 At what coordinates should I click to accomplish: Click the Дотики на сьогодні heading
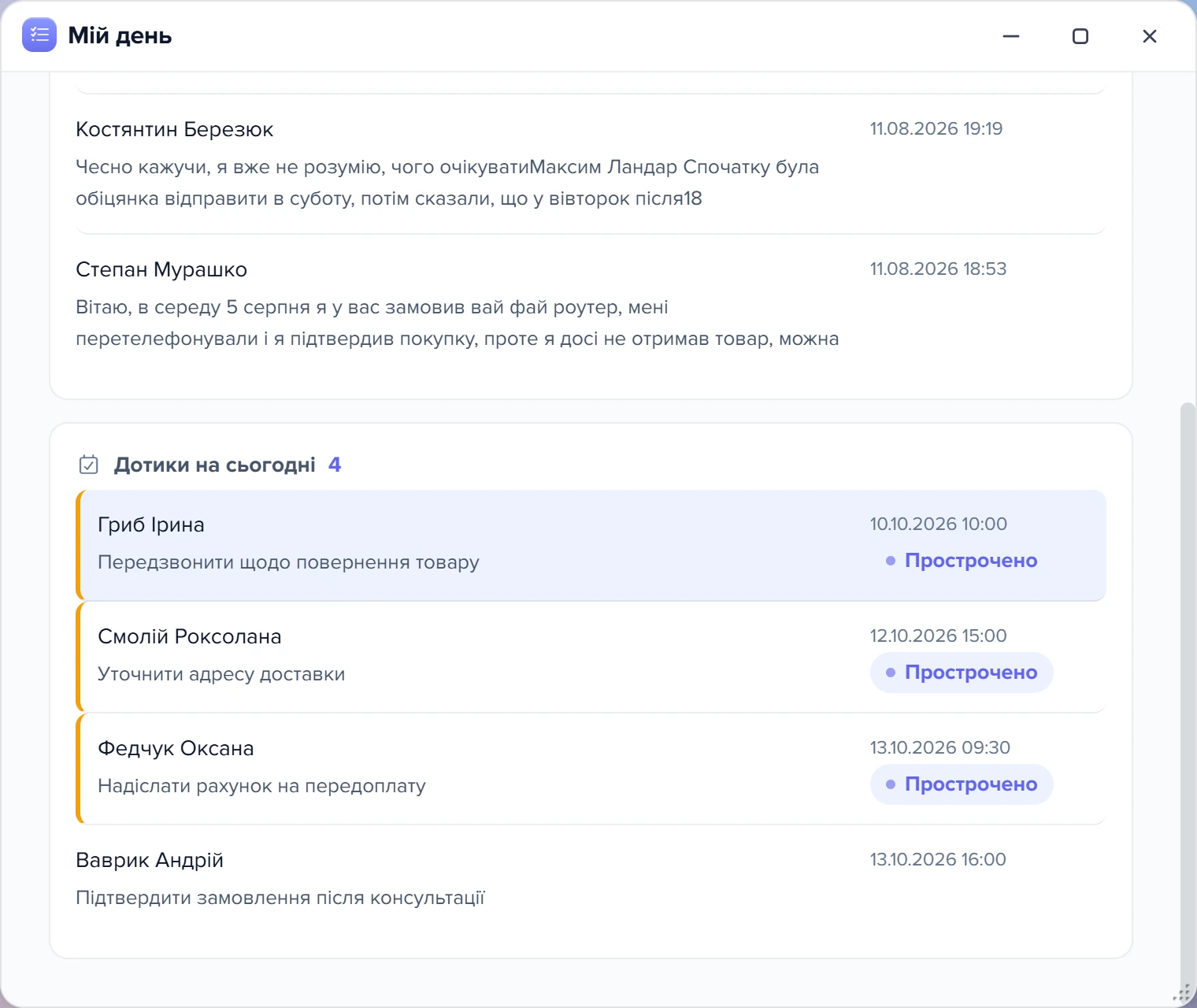(214, 465)
